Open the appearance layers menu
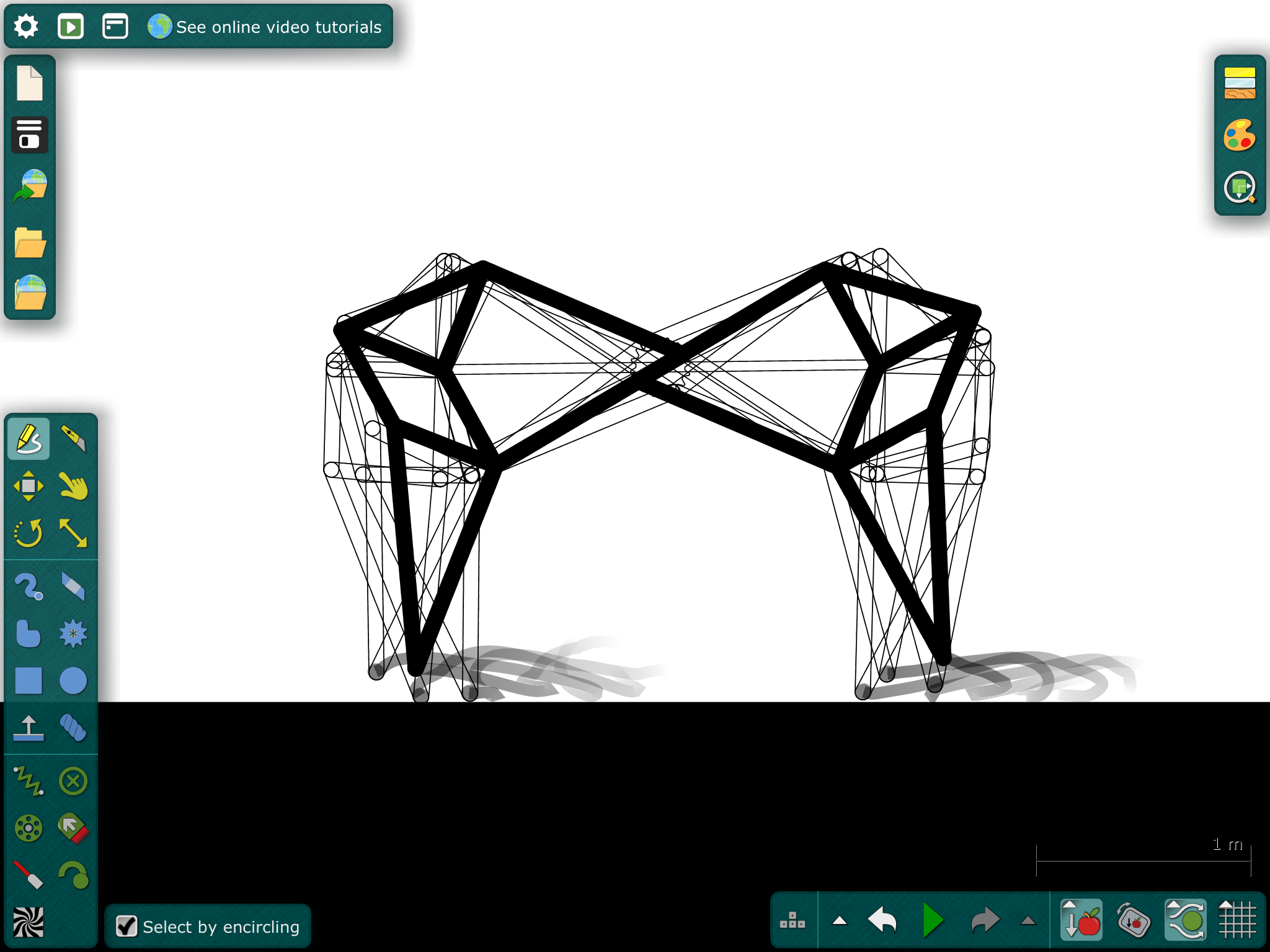This screenshot has width=1270, height=952. (x=1240, y=83)
